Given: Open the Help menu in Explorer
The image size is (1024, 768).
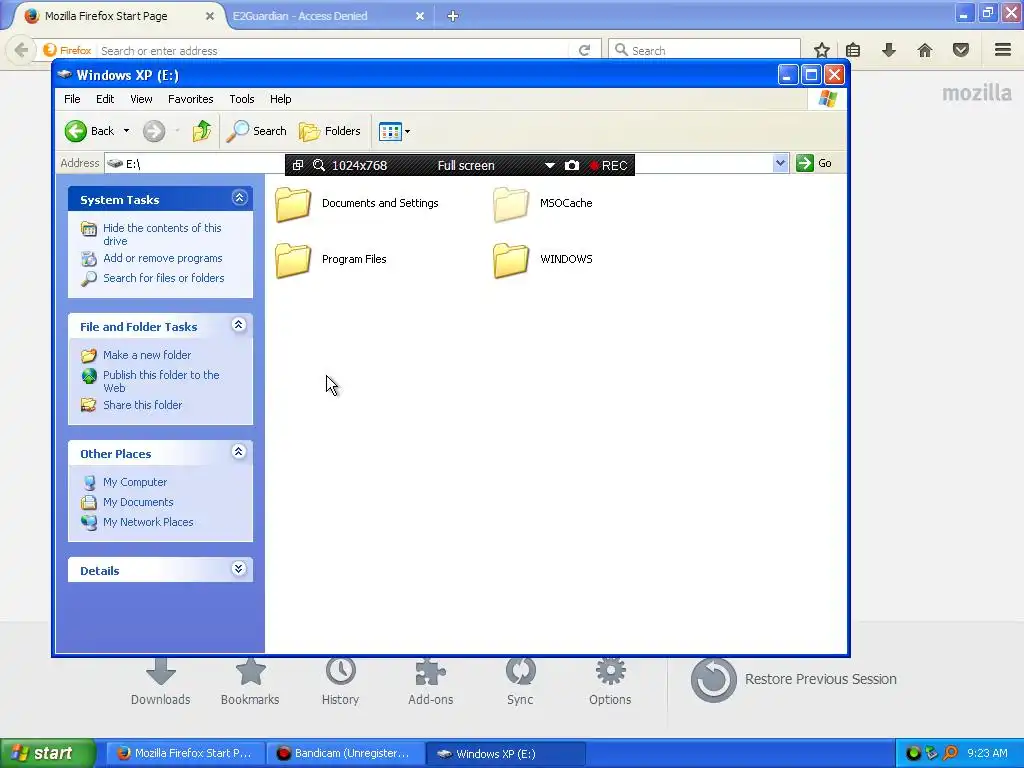Looking at the screenshot, I should click(281, 99).
